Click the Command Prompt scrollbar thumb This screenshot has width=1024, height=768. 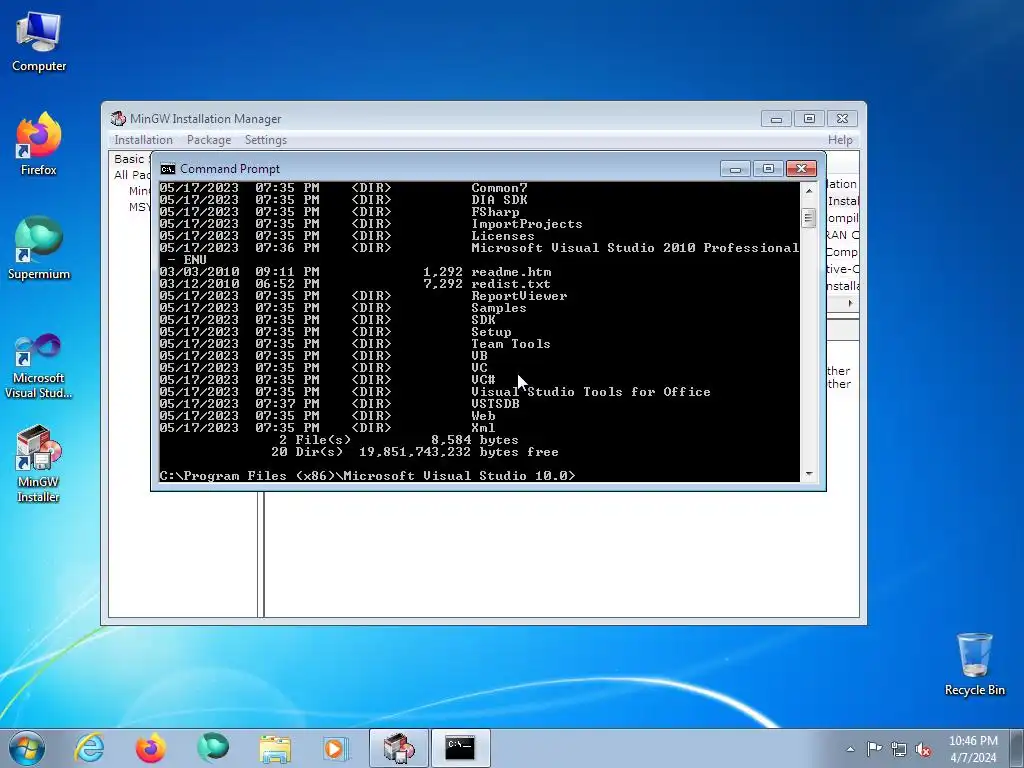click(x=808, y=217)
